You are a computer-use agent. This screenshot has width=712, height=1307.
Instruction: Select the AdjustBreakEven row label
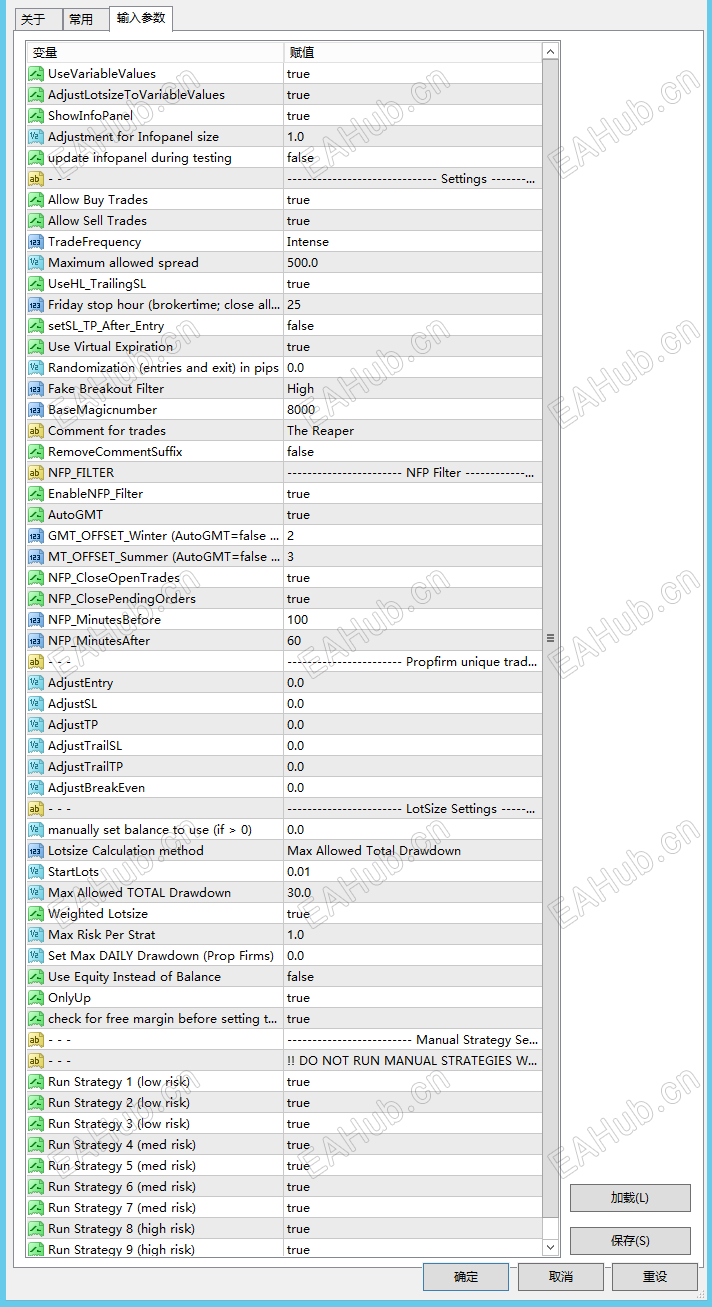[x=96, y=788]
